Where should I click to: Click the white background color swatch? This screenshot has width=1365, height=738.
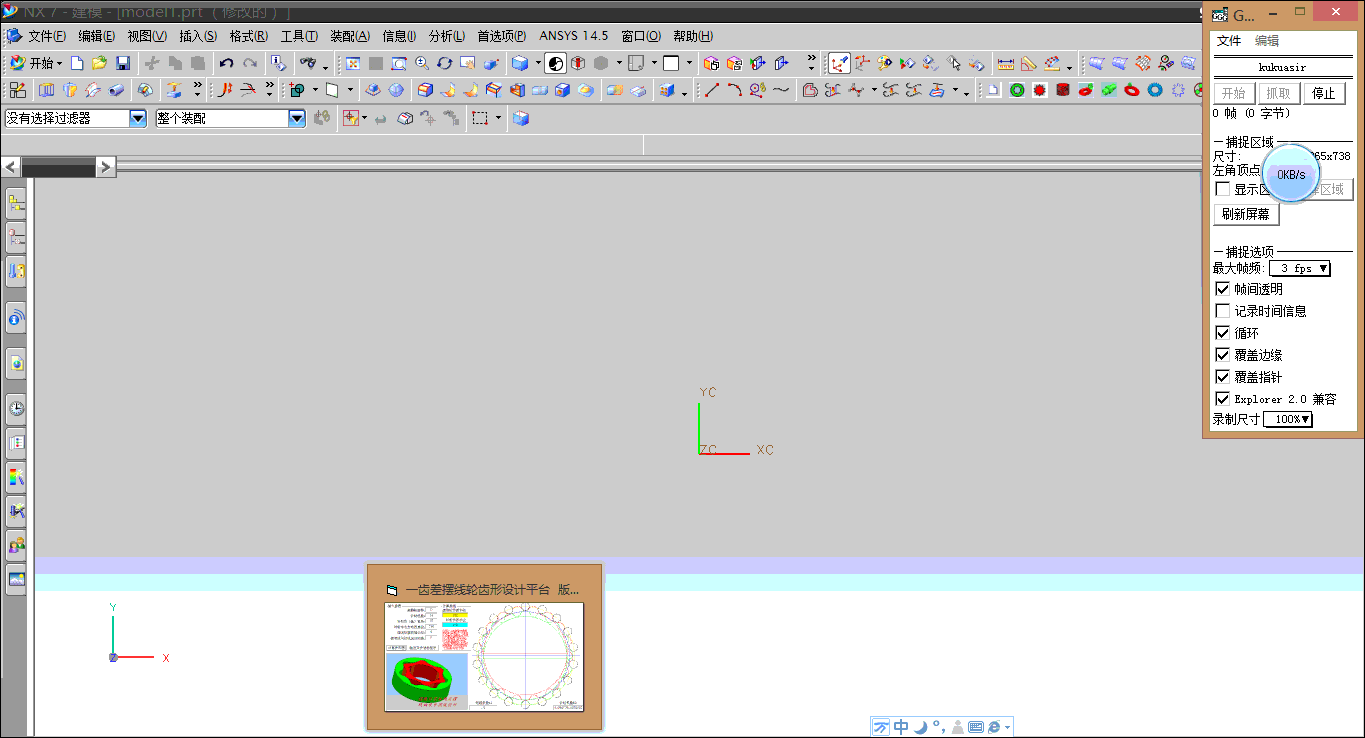point(671,63)
